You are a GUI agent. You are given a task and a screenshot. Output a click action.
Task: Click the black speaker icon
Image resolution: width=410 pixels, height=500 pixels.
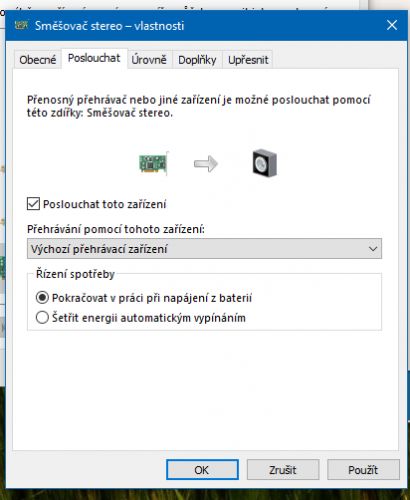265,163
